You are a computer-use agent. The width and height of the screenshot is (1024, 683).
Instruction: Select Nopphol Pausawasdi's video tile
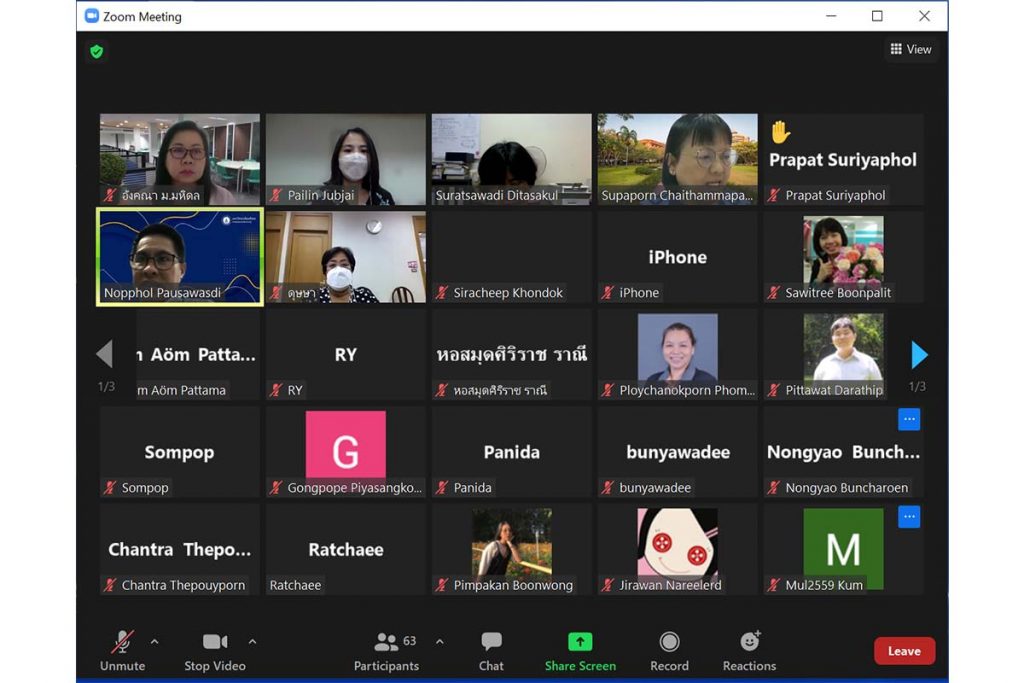point(180,256)
